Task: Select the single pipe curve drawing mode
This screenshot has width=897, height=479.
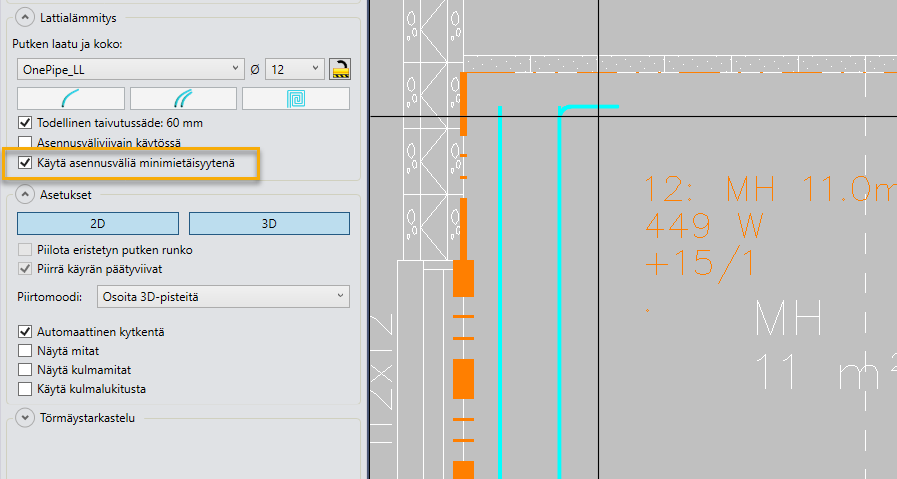Action: (71, 98)
